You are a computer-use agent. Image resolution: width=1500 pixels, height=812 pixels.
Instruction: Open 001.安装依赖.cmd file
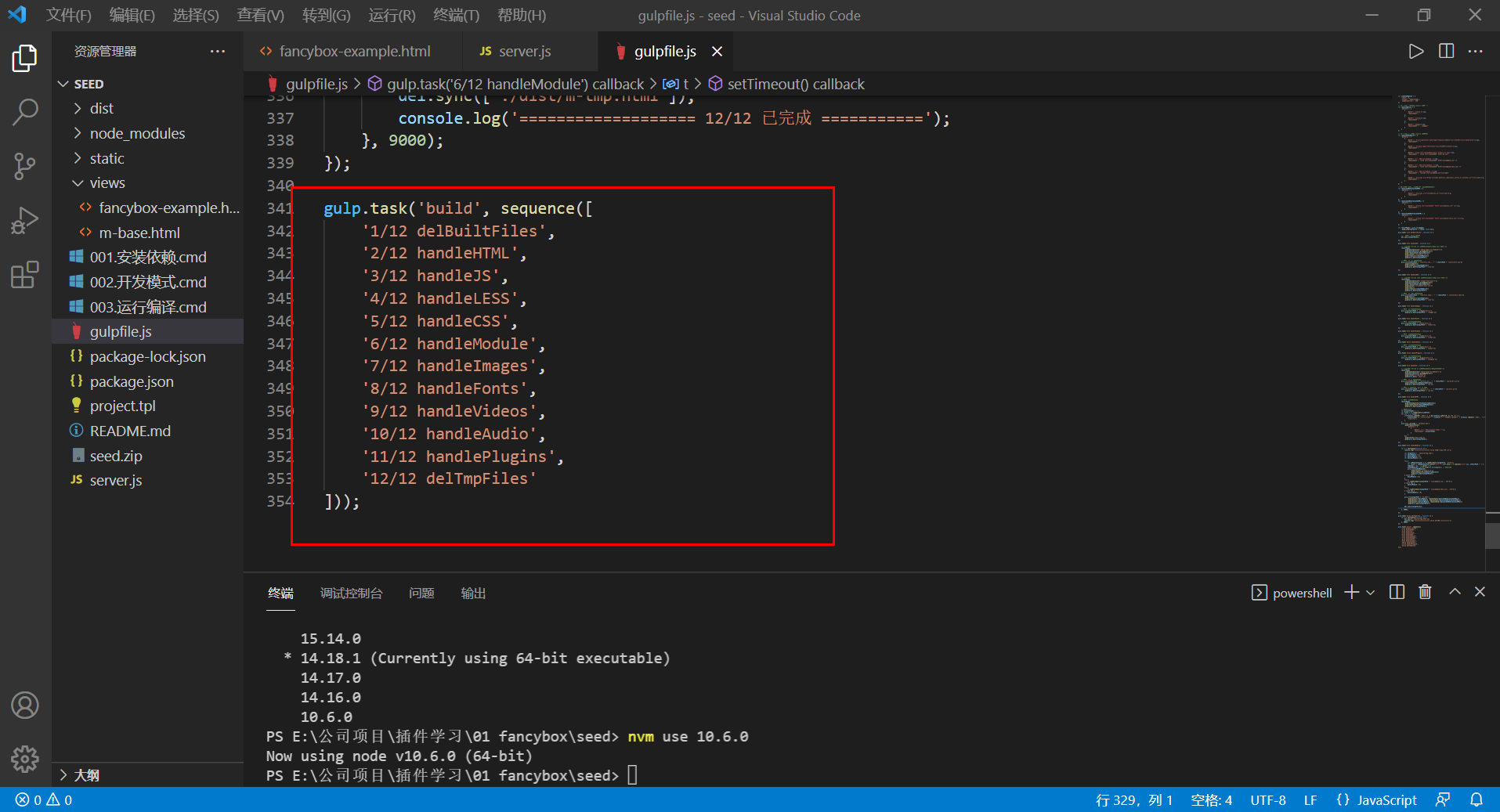click(x=147, y=258)
